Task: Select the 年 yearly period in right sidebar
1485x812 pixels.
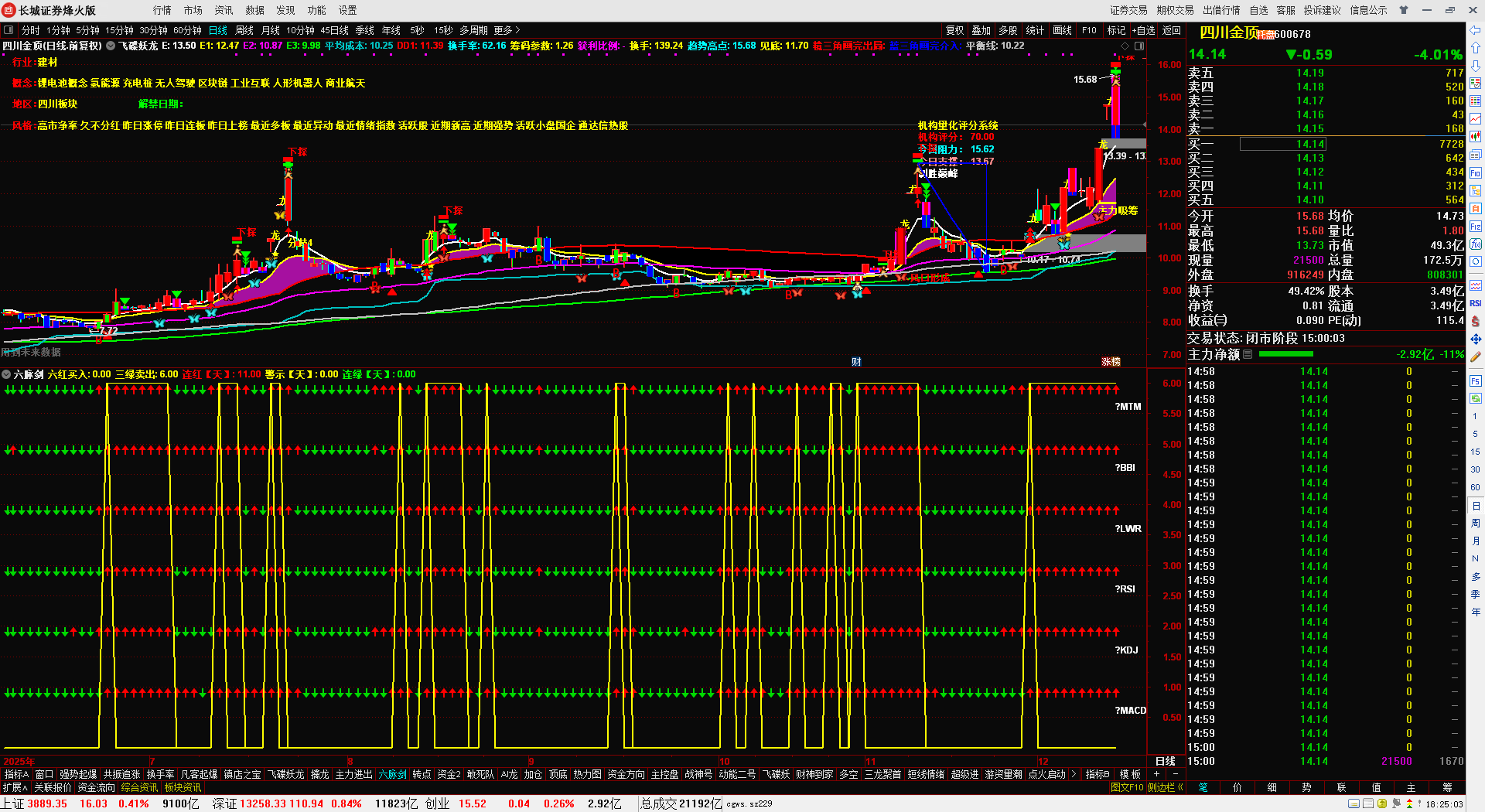Action: (1476, 612)
